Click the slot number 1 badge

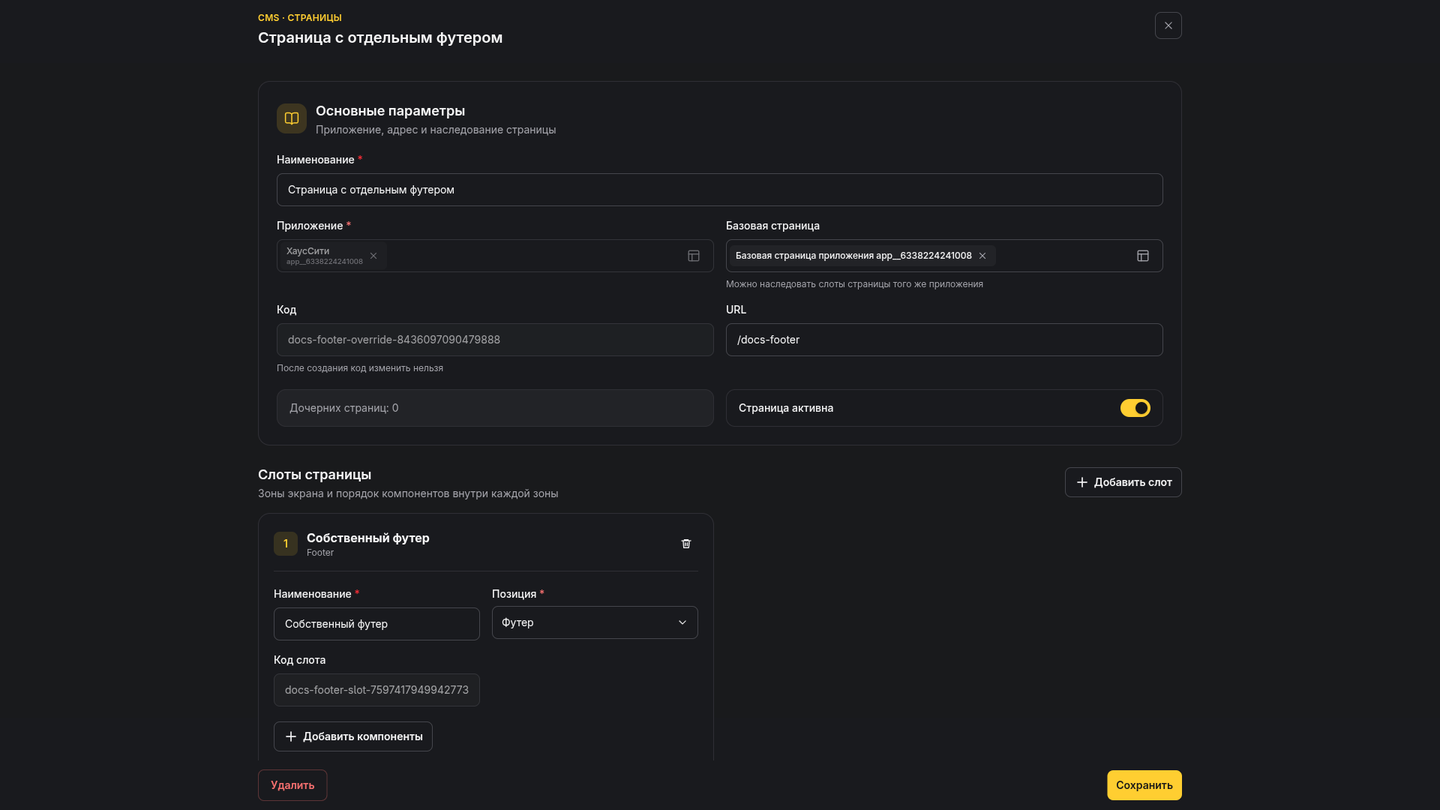pyautogui.click(x=286, y=544)
